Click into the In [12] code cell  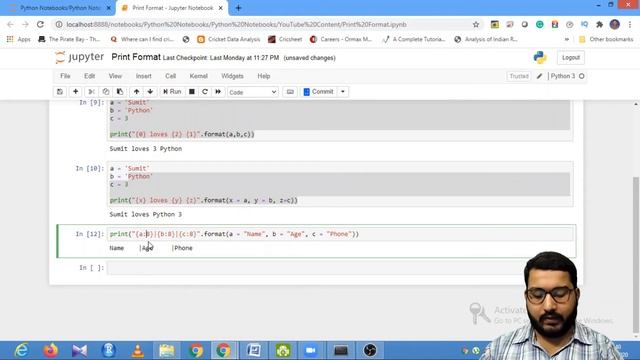(340, 234)
